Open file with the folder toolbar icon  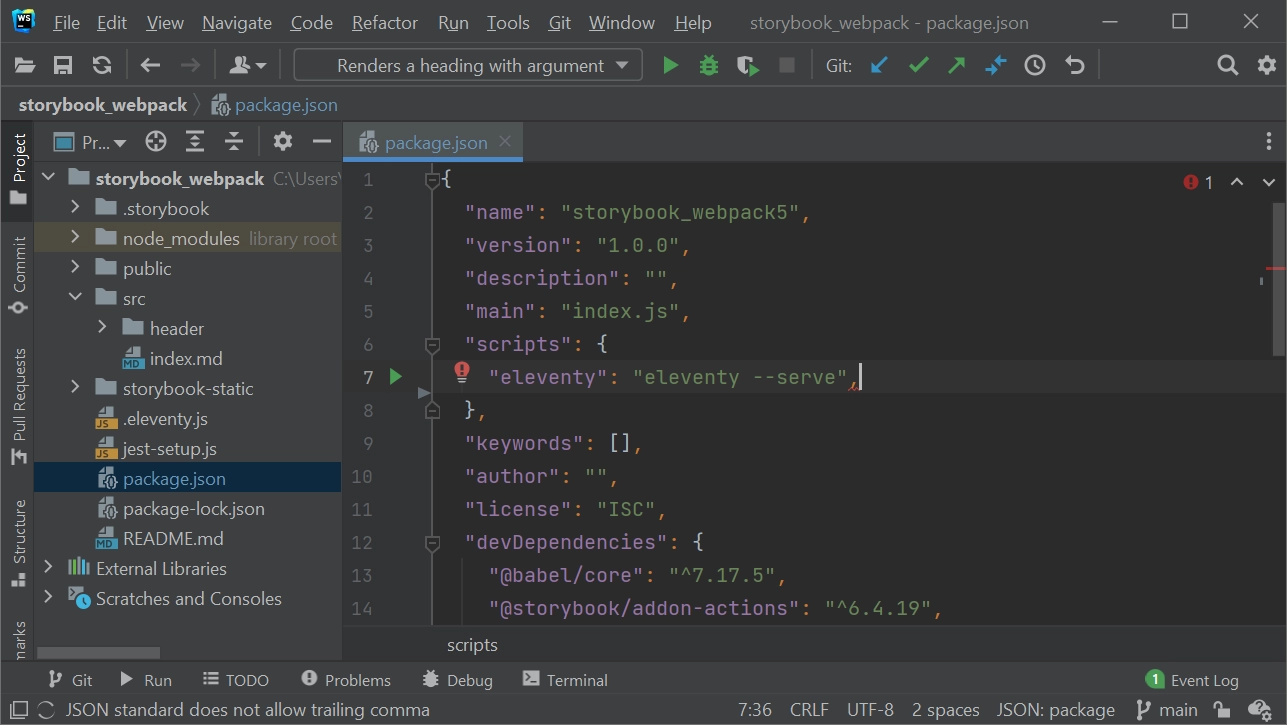(x=25, y=66)
